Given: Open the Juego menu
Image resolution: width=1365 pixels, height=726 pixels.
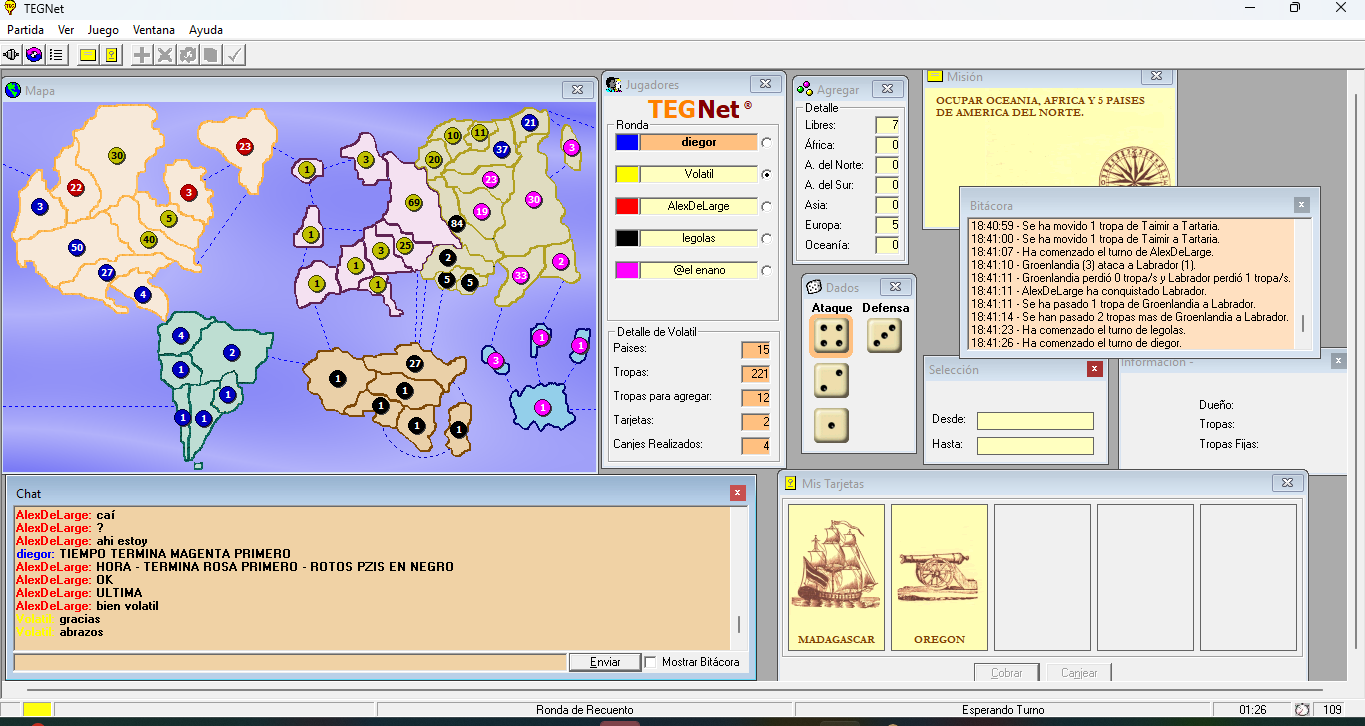Looking at the screenshot, I should pyautogui.click(x=103, y=30).
